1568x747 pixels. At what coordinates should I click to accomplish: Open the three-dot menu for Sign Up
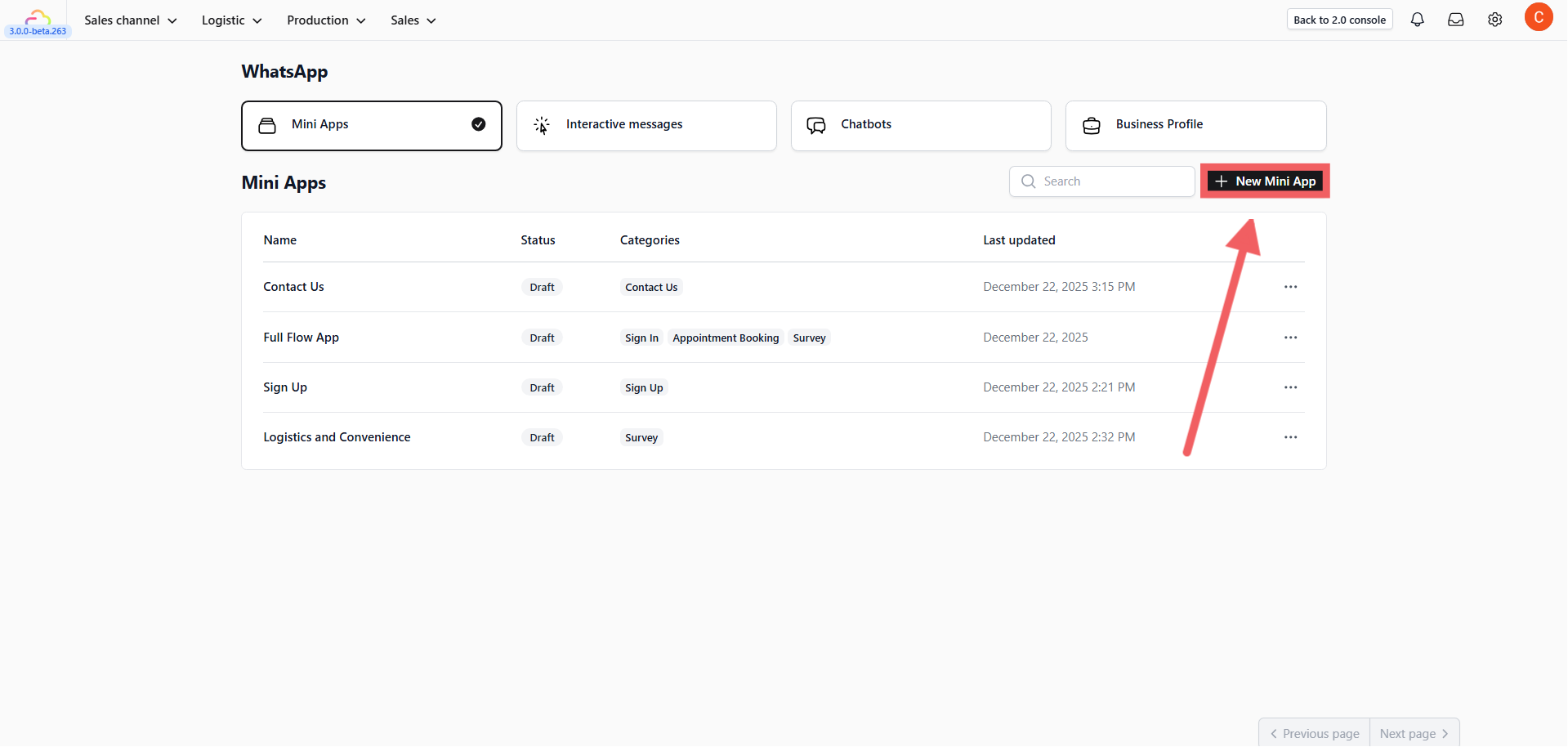coord(1290,387)
